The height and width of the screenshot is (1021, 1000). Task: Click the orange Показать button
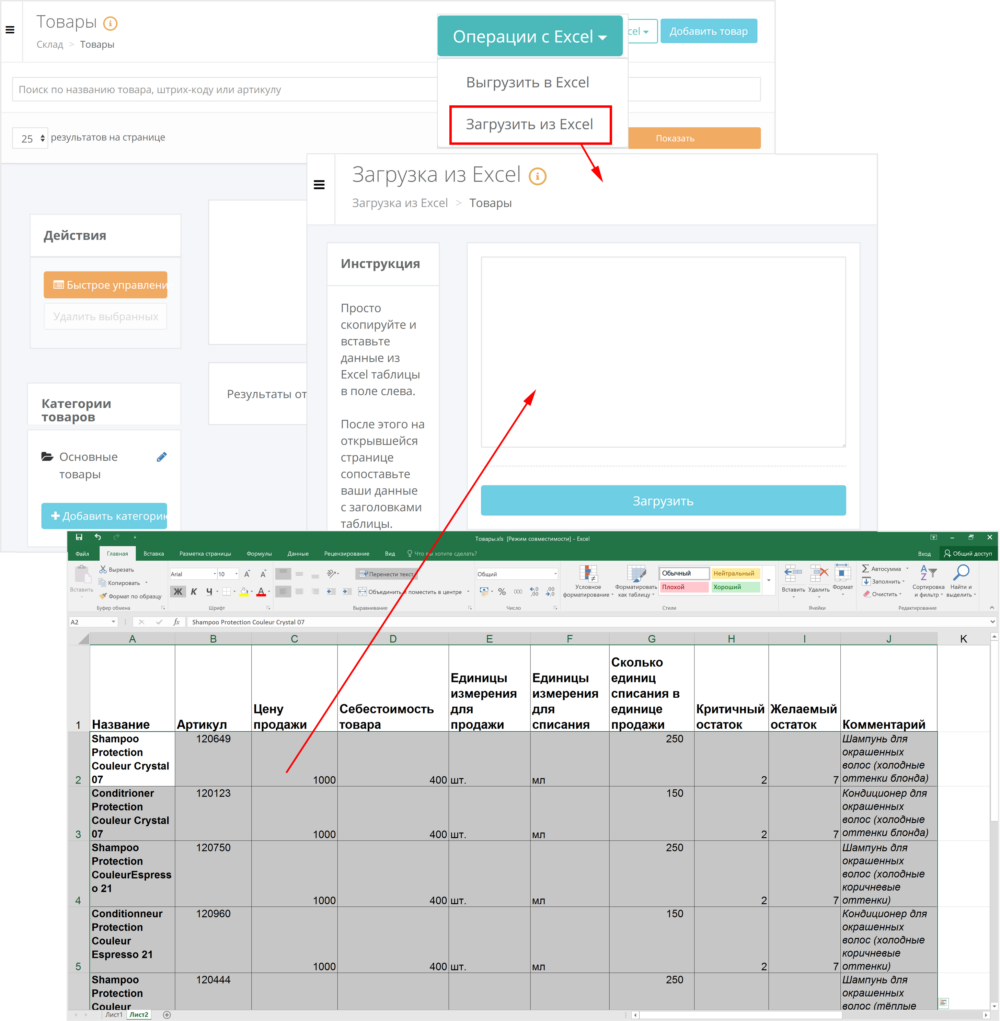pyautogui.click(x=694, y=138)
